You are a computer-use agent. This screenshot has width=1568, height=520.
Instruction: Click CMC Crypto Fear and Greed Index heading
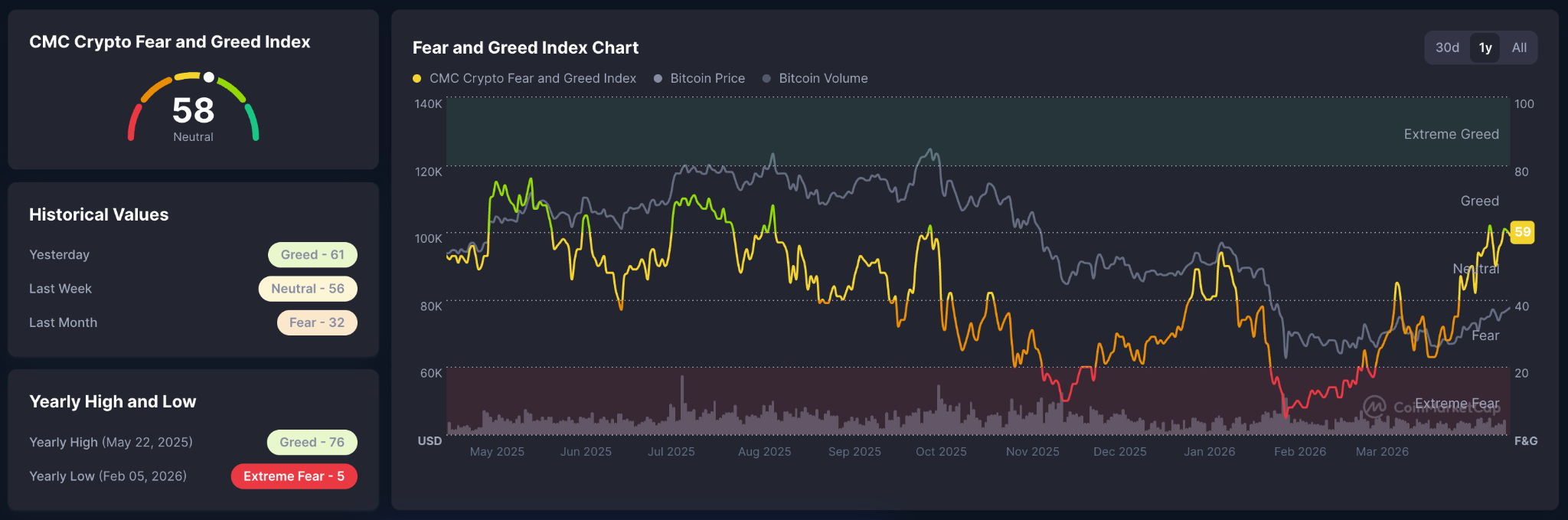(x=170, y=42)
